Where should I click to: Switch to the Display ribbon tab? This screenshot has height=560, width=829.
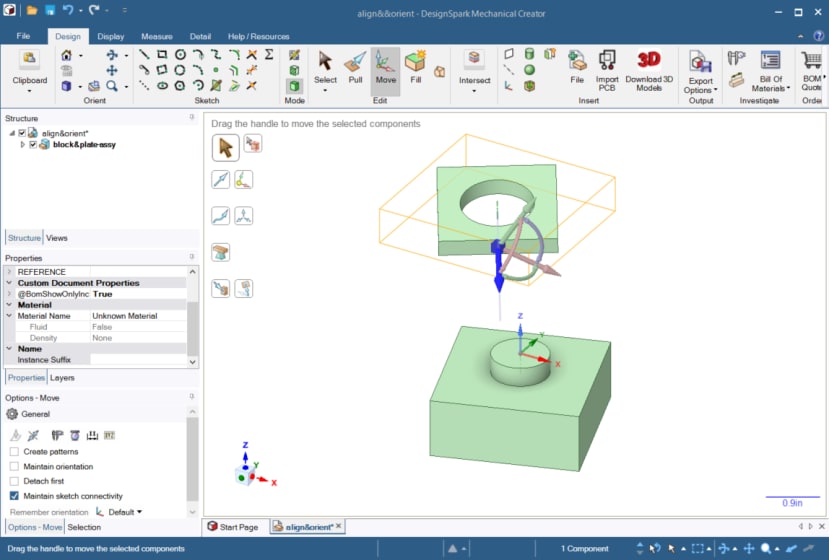[x=110, y=36]
